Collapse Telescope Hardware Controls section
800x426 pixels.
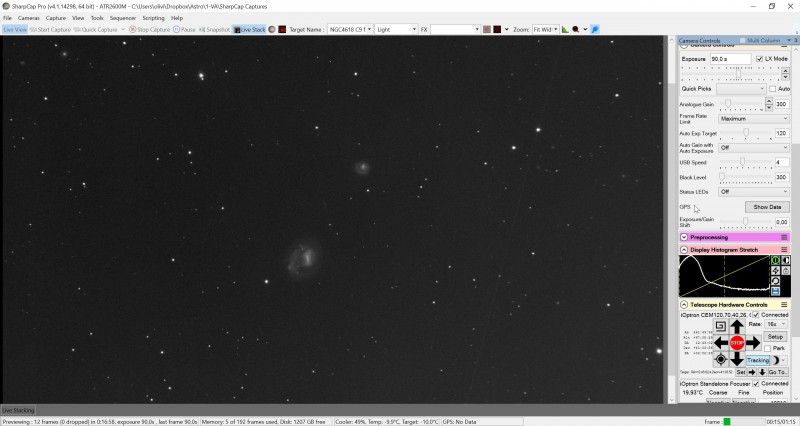coord(684,305)
